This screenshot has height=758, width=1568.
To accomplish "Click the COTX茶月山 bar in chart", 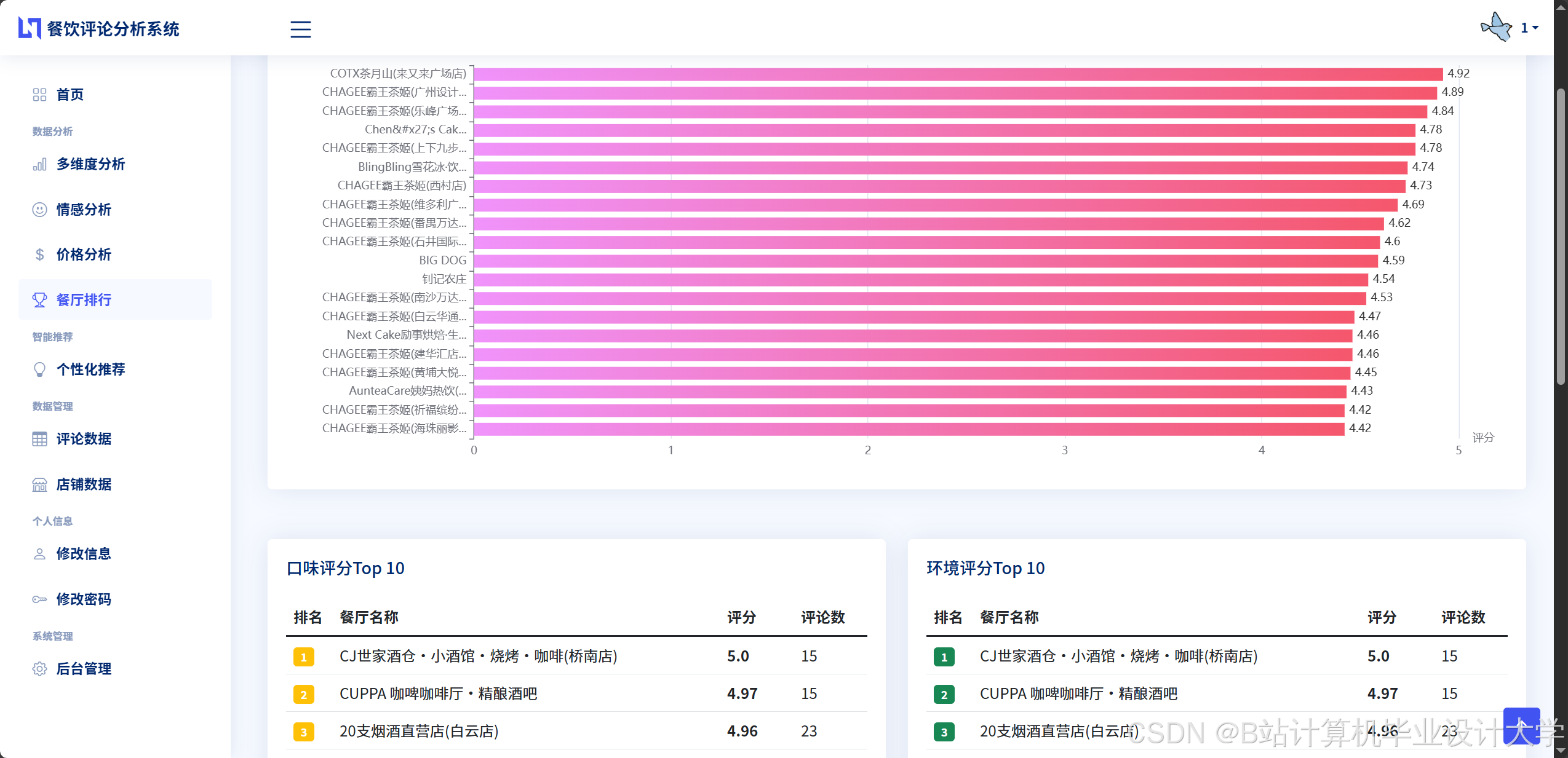I will pos(957,74).
